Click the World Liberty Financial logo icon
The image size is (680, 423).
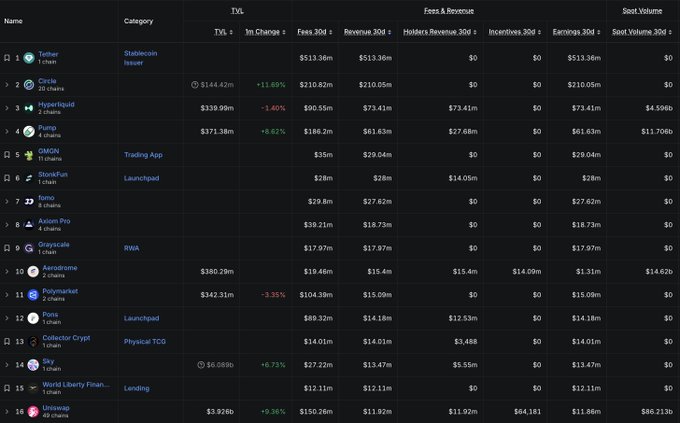tap(33, 388)
